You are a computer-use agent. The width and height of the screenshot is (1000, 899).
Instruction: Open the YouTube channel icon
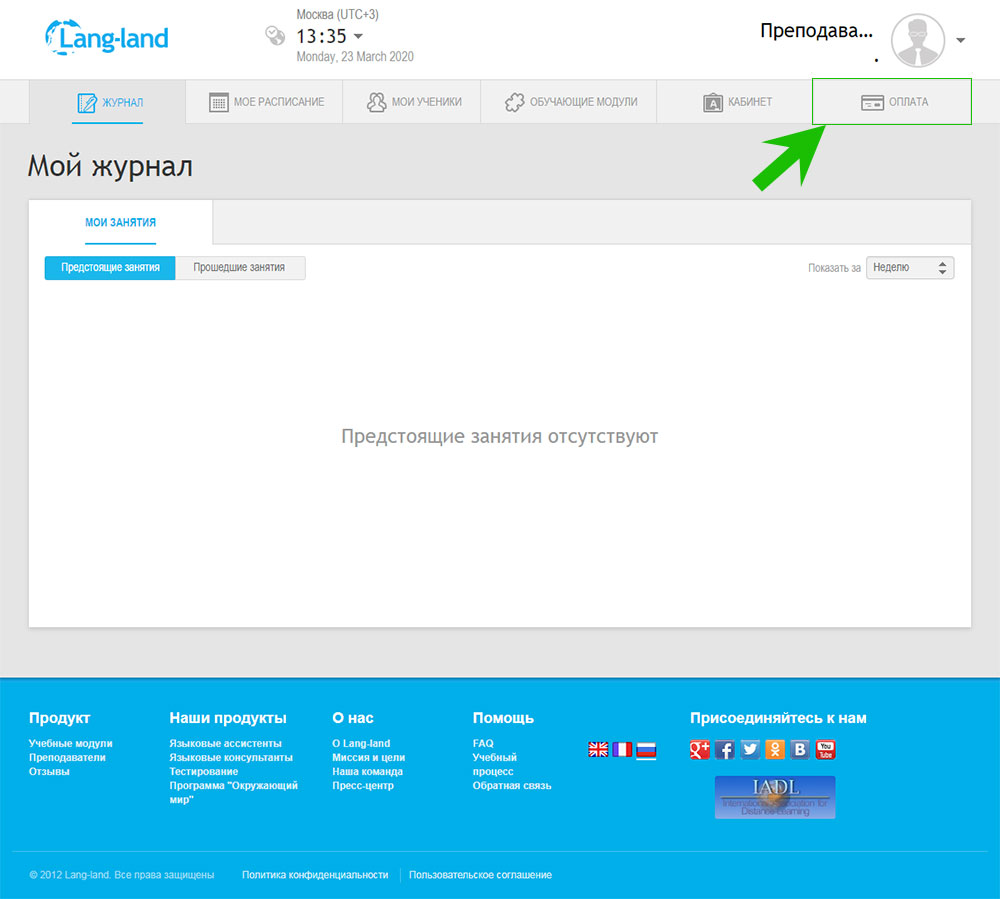(825, 749)
